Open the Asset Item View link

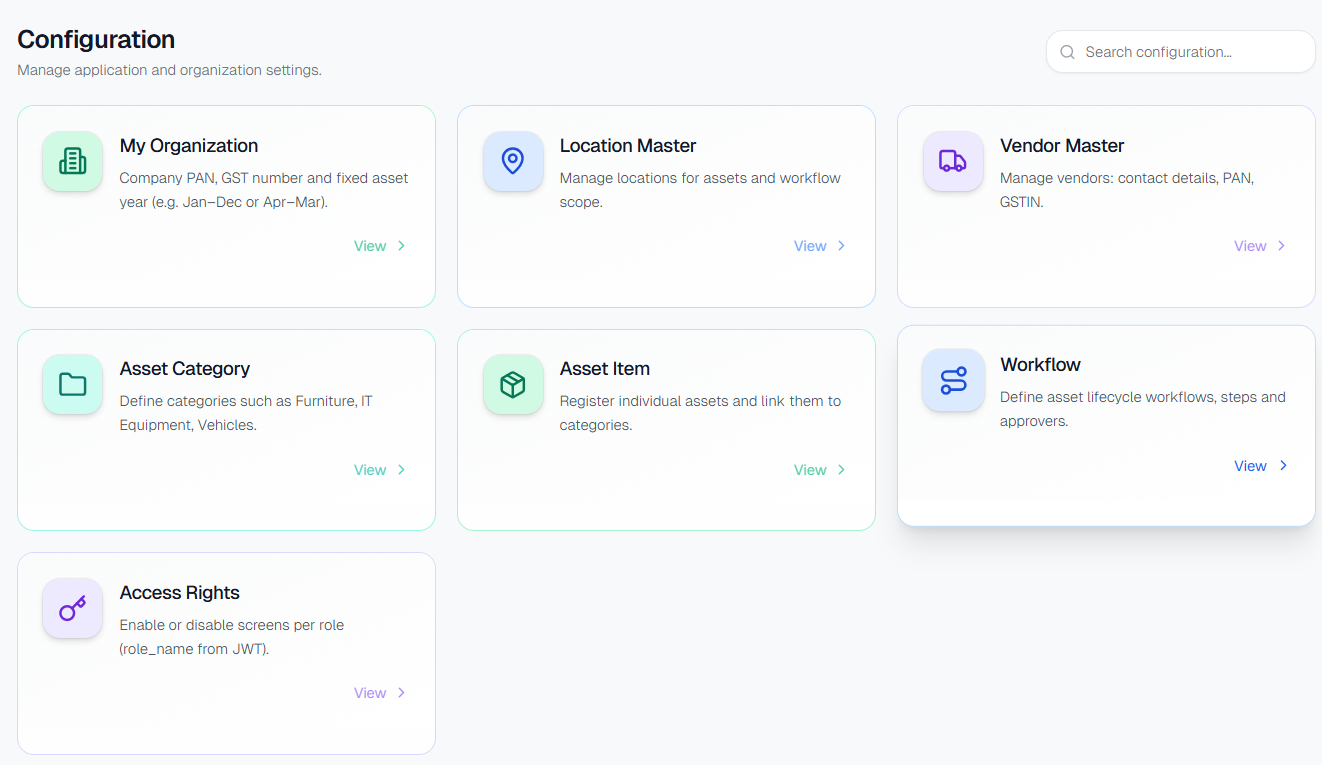tap(810, 469)
